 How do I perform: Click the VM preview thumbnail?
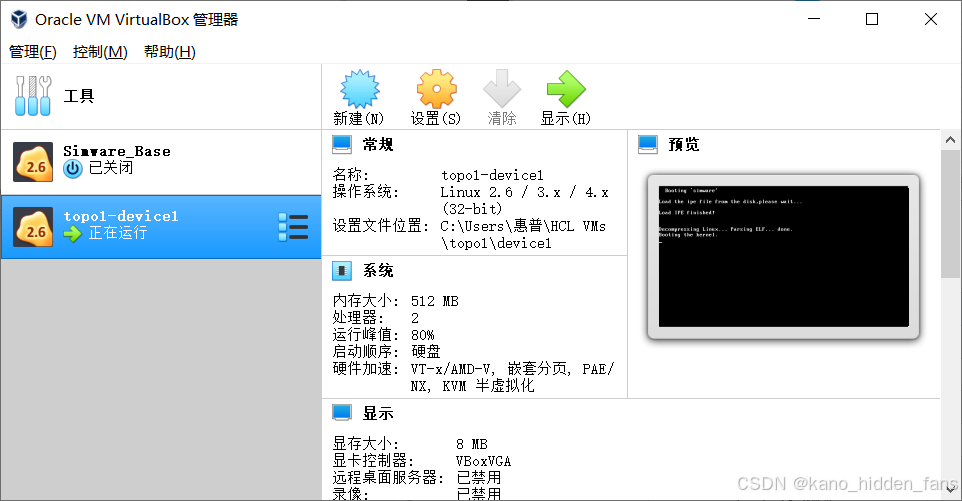coord(783,256)
